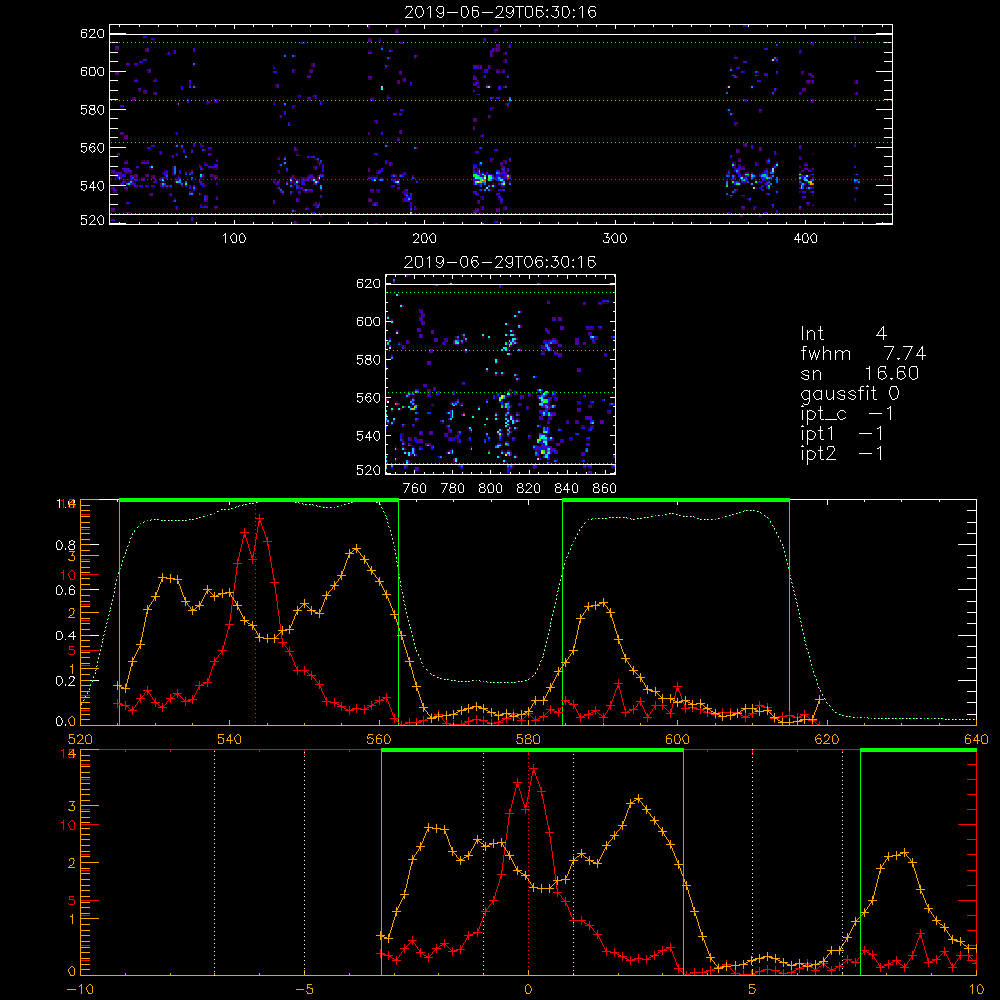
Task: Click the orange curve peak near 557 in profile plot
Action: [357, 548]
